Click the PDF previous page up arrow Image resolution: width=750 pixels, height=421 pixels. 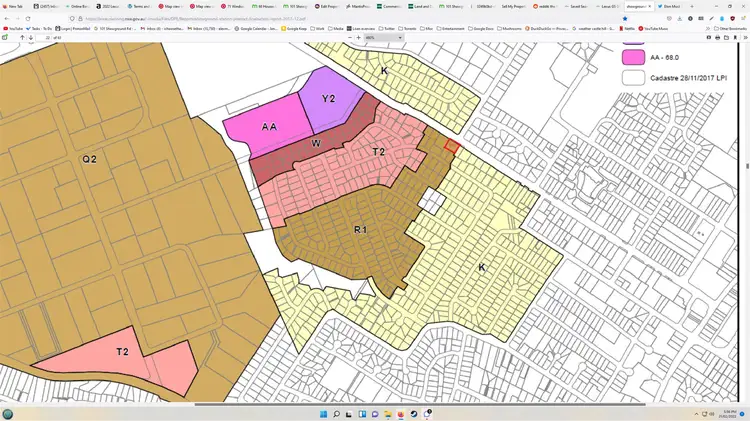22,38
